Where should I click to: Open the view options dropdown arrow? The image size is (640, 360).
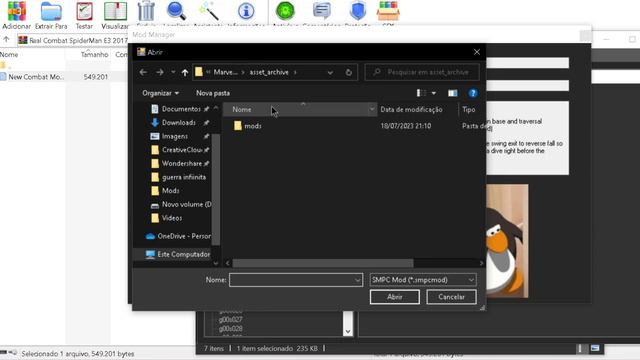click(x=434, y=93)
